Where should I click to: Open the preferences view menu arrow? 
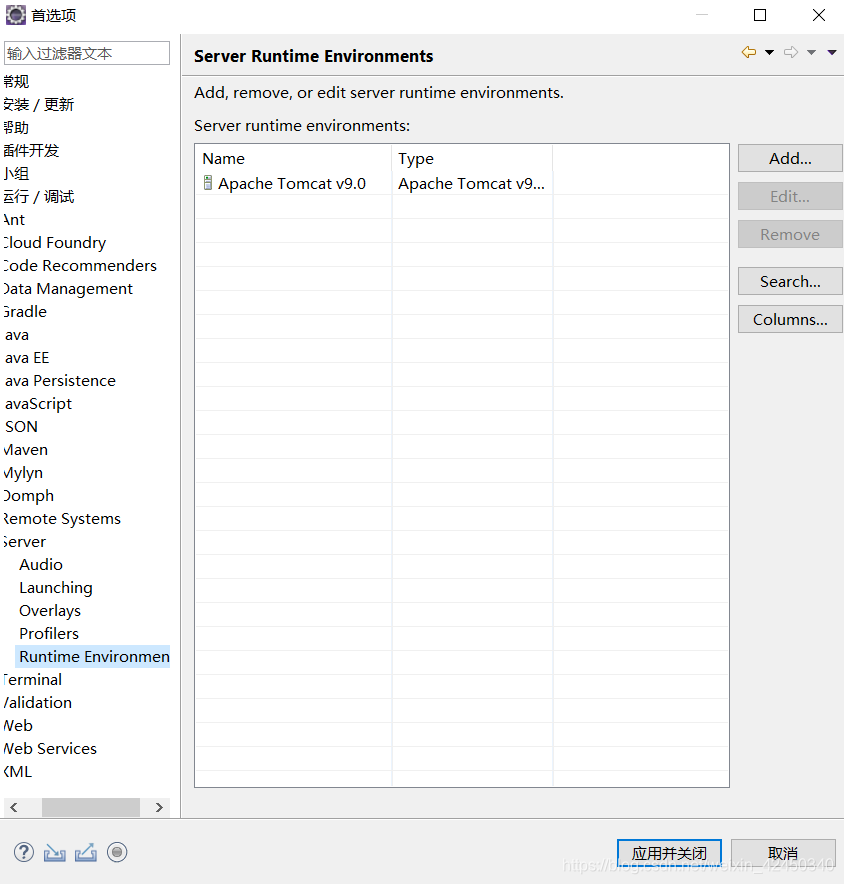coord(832,52)
